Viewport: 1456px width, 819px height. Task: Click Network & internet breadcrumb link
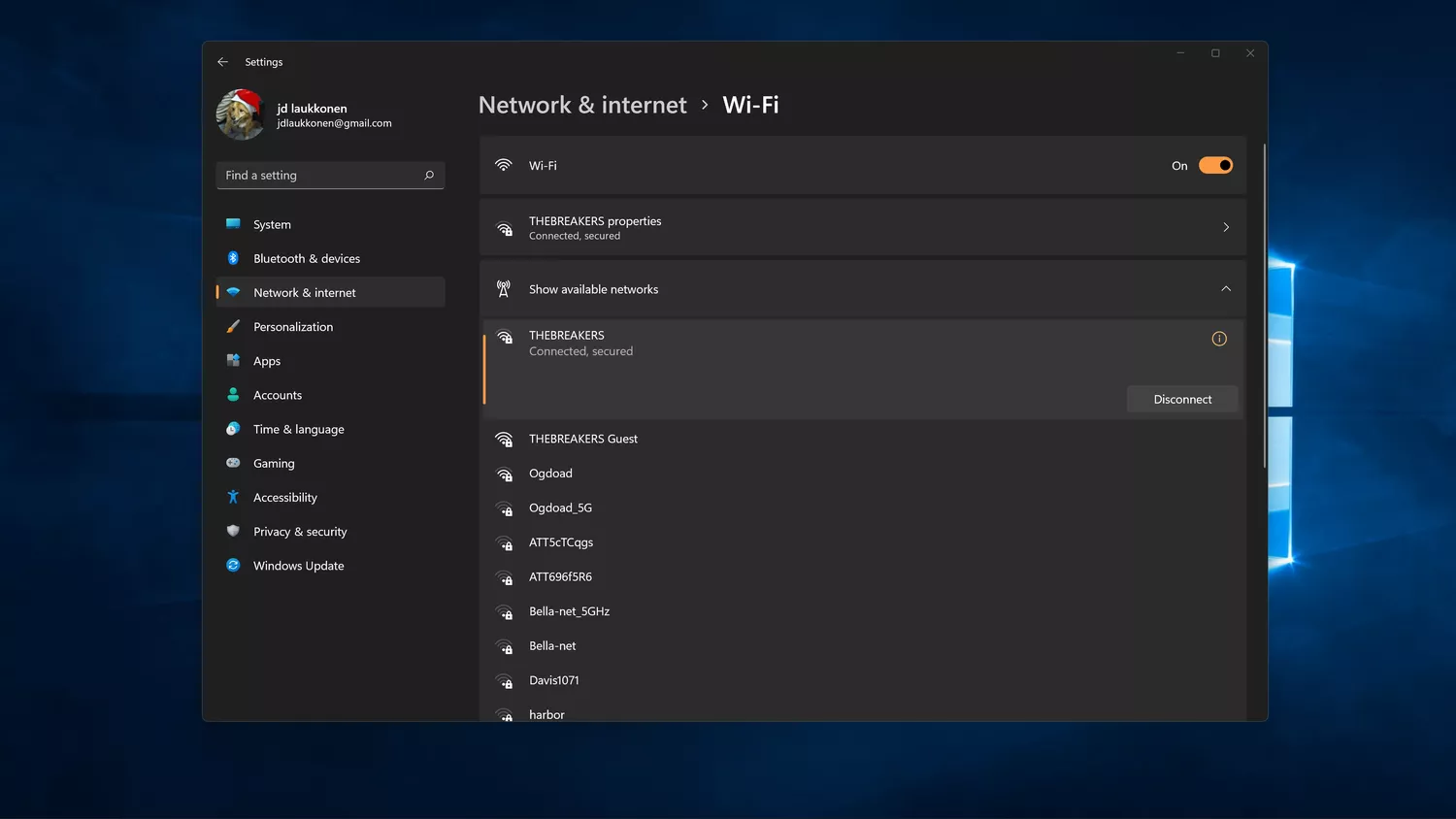coord(582,105)
